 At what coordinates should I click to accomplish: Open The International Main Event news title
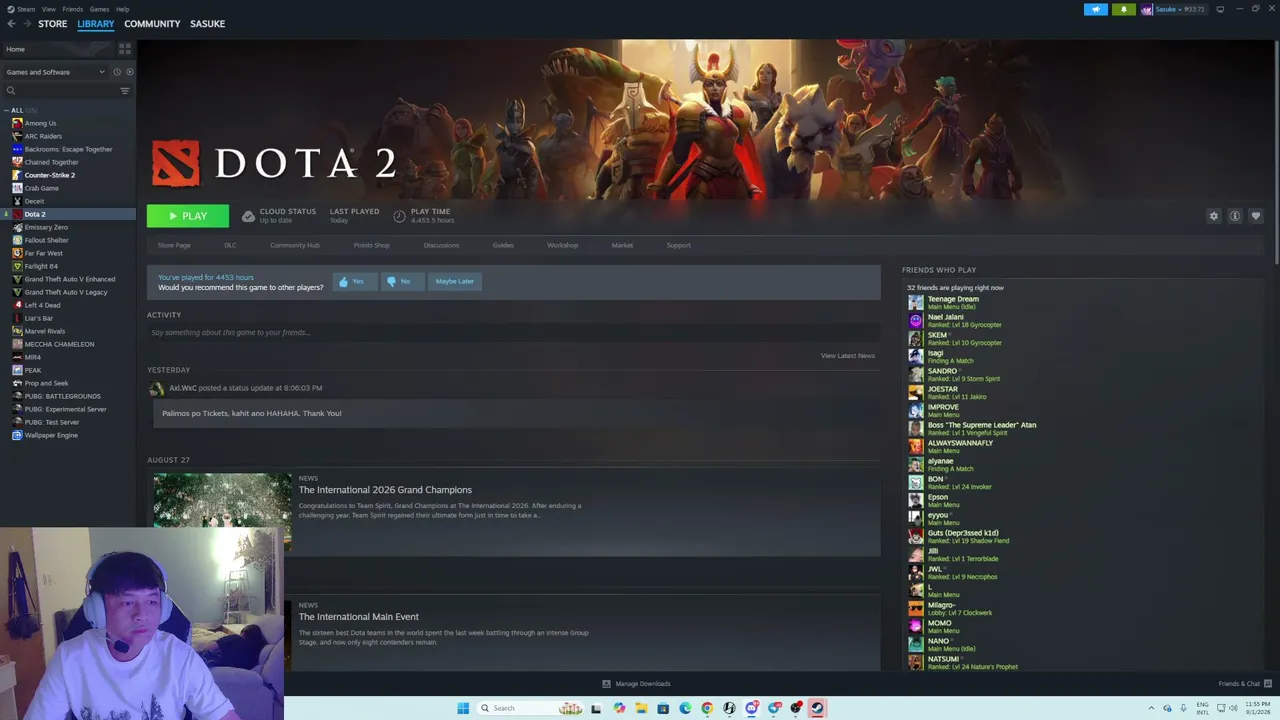point(359,617)
